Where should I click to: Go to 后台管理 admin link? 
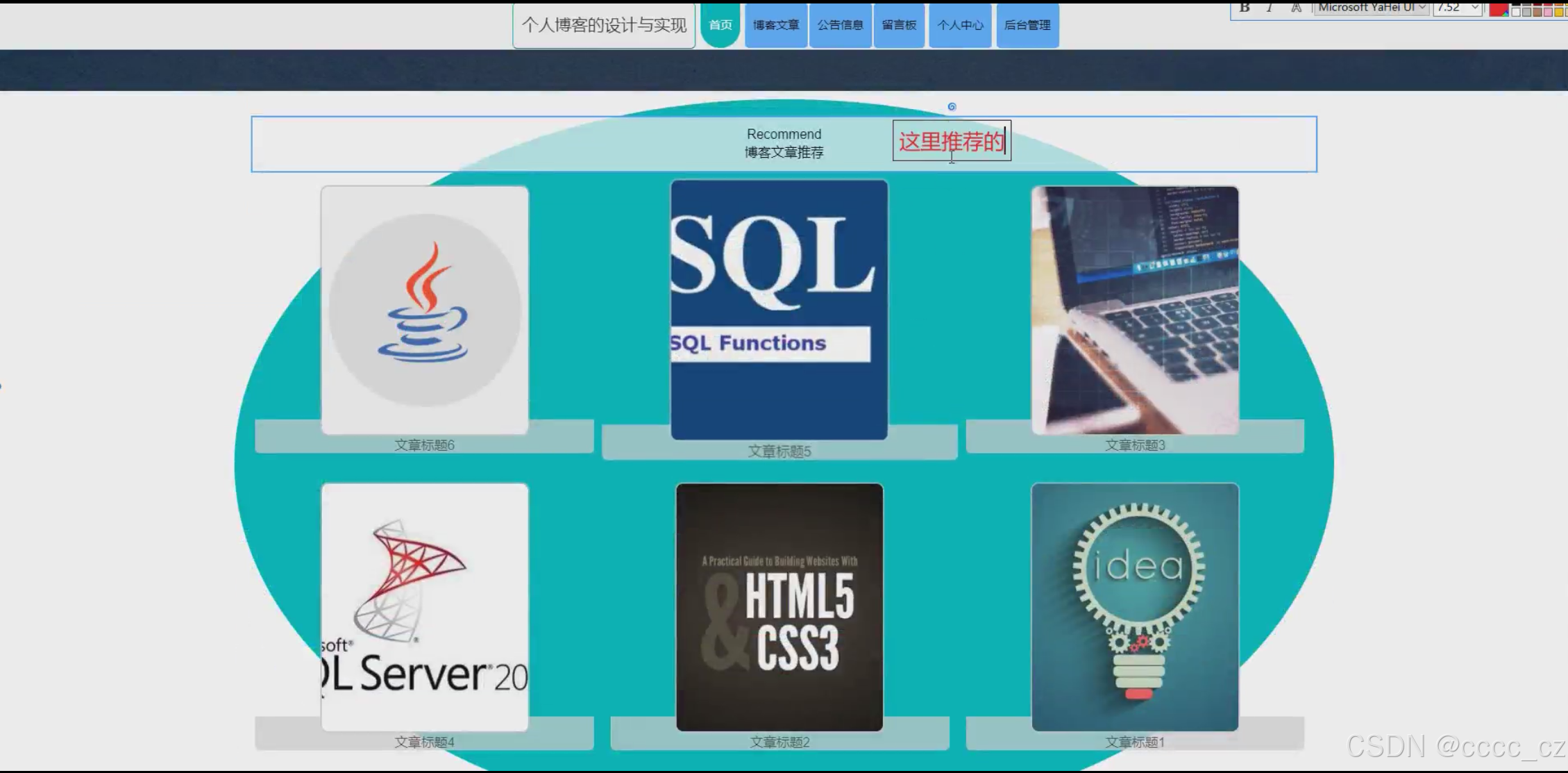[x=1027, y=25]
